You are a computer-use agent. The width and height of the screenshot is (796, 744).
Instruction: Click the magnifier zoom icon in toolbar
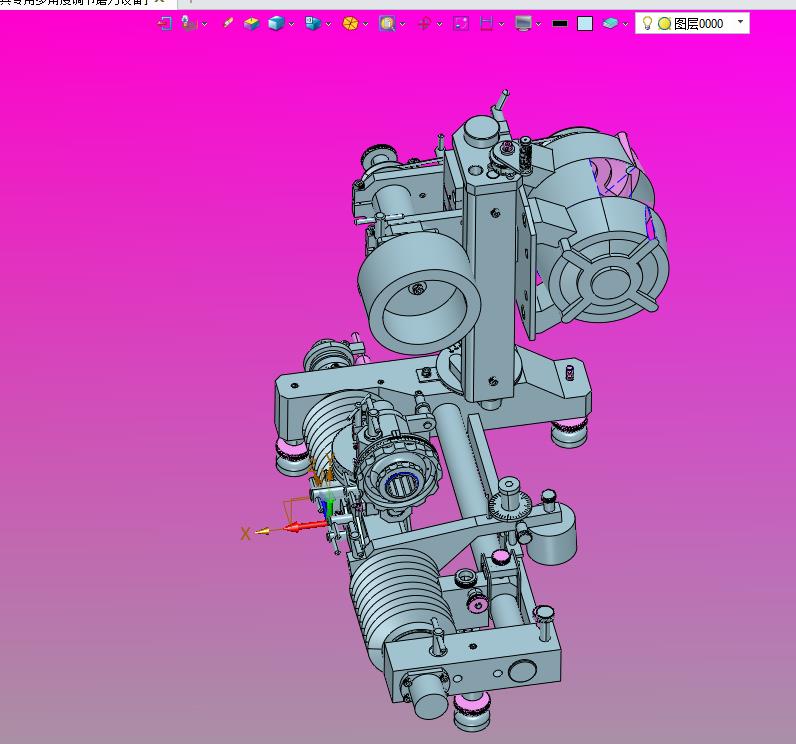386,23
